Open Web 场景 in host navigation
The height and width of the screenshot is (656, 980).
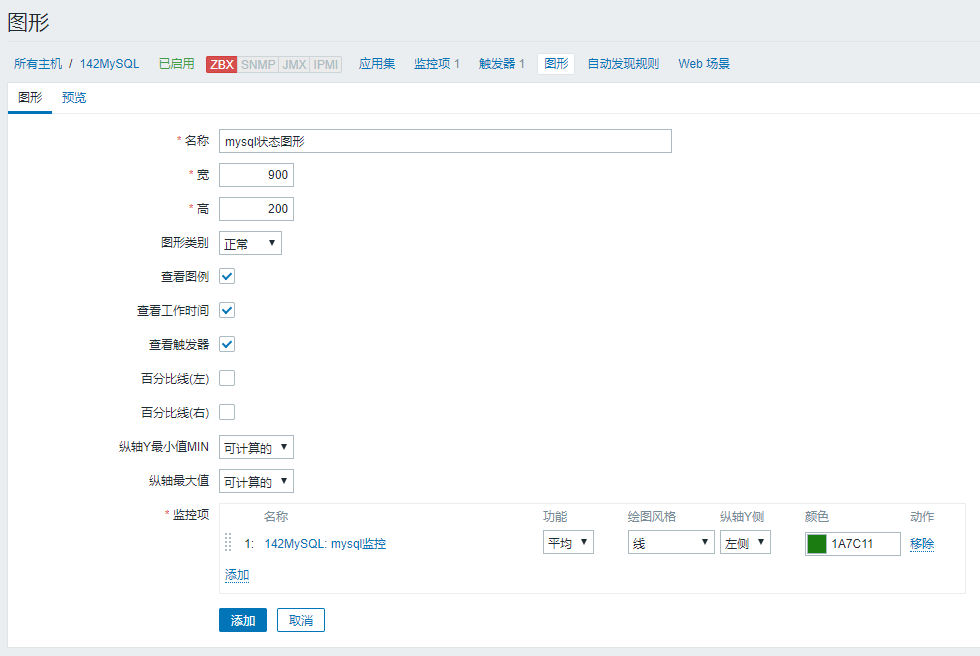pos(704,64)
